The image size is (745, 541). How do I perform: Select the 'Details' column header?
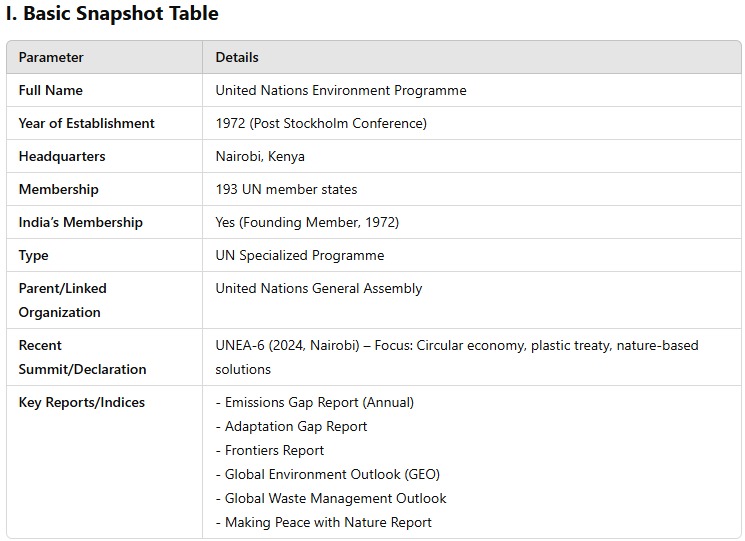237,57
